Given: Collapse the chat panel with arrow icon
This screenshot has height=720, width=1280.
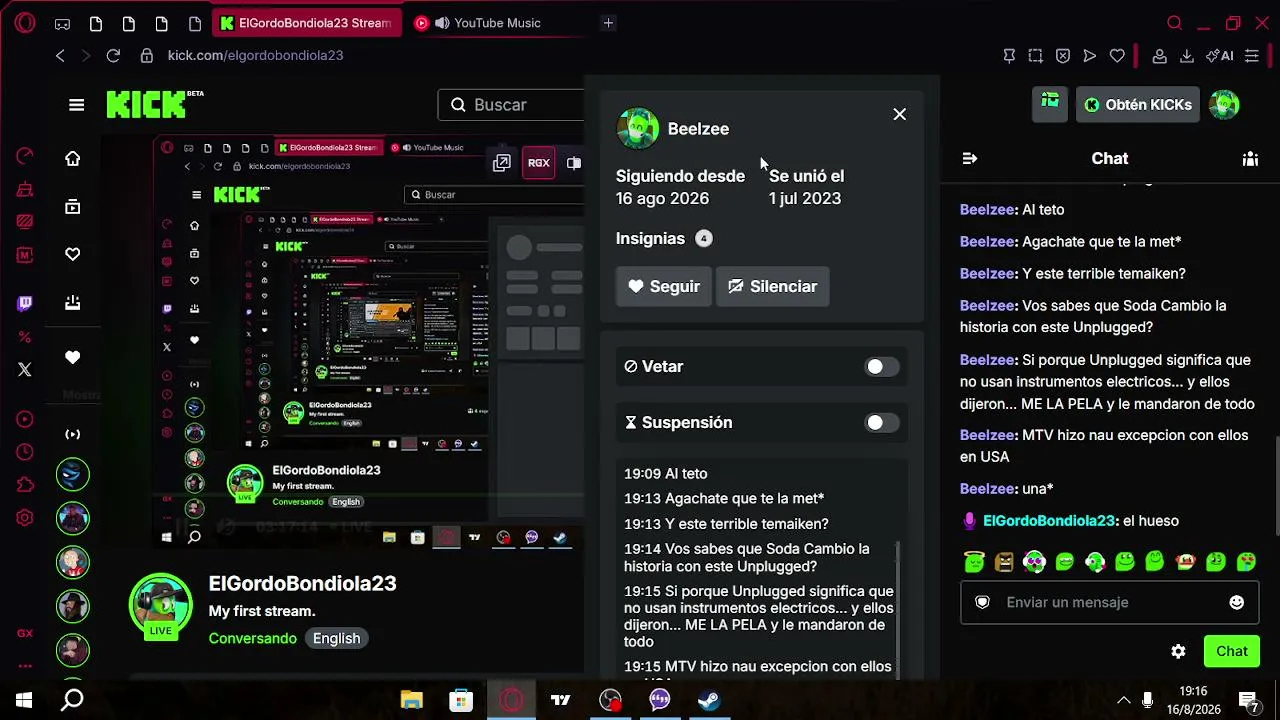Looking at the screenshot, I should (x=969, y=159).
